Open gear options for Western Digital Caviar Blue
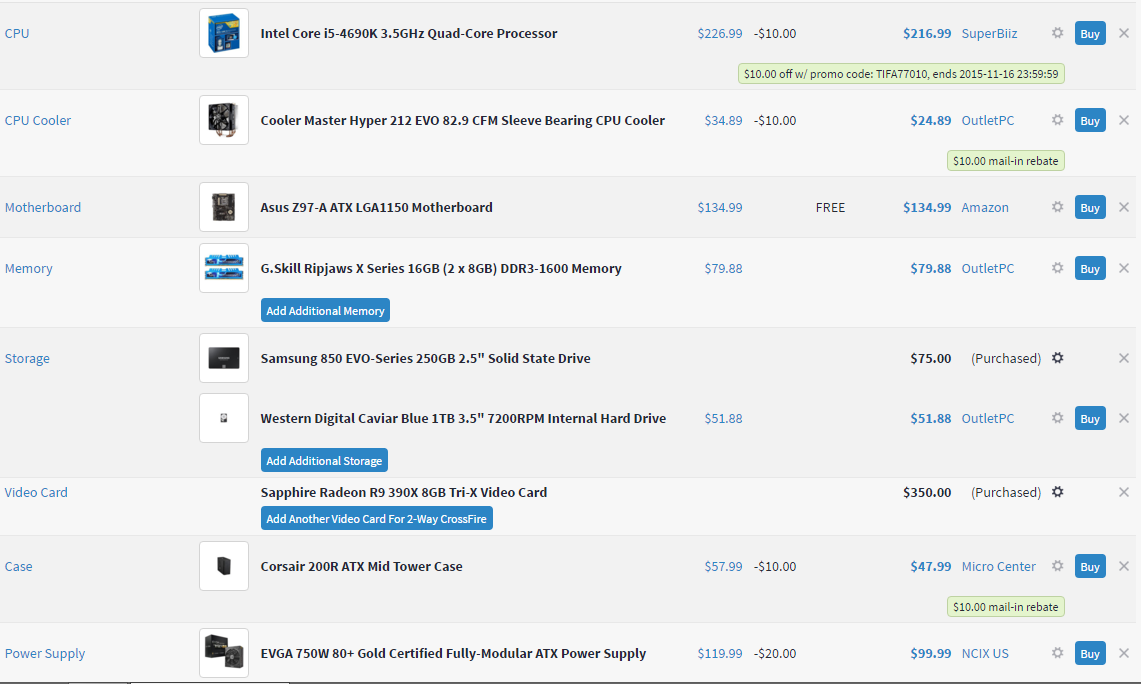This screenshot has width=1141, height=684. (x=1057, y=418)
